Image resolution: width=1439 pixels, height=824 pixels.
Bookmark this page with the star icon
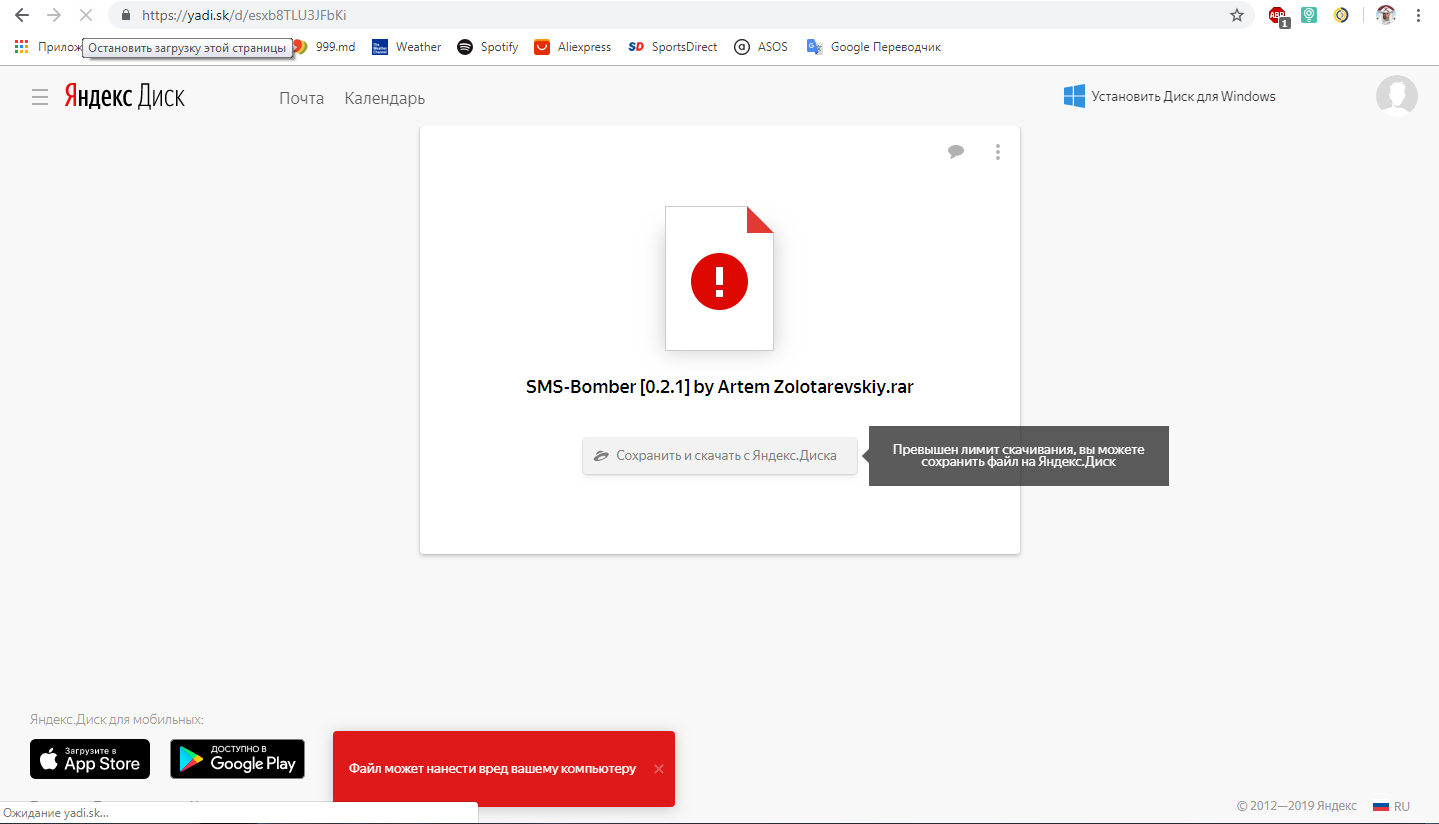[x=1237, y=15]
